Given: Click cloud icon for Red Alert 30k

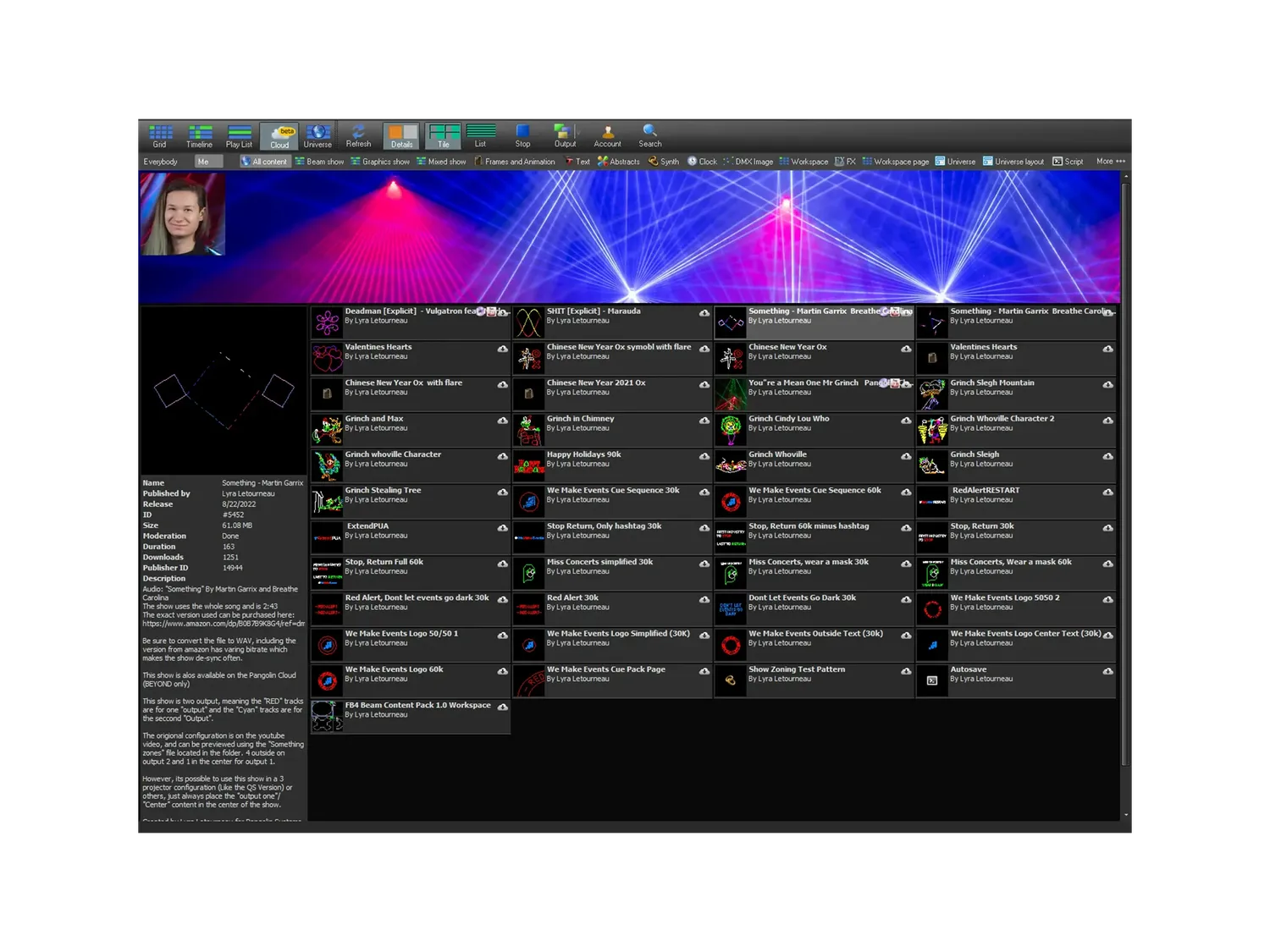Looking at the screenshot, I should 704,599.
